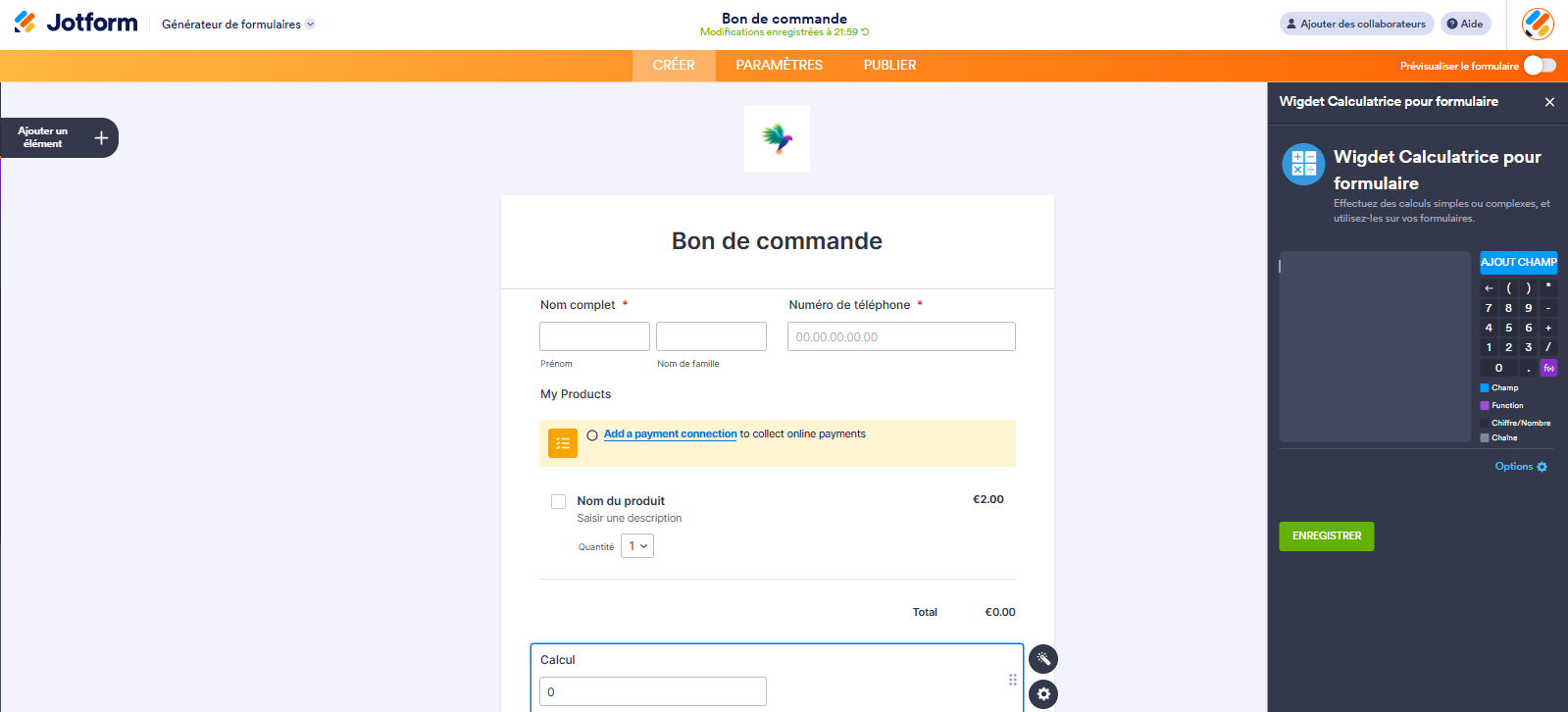Open the gear settings for the Calcul element
The width and height of the screenshot is (1568, 712).
[1042, 694]
